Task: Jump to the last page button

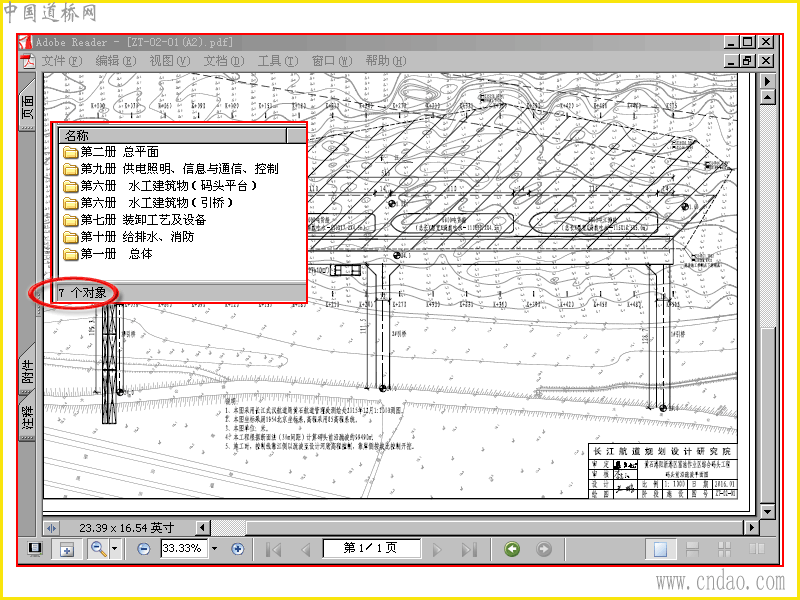Action: 469,549
